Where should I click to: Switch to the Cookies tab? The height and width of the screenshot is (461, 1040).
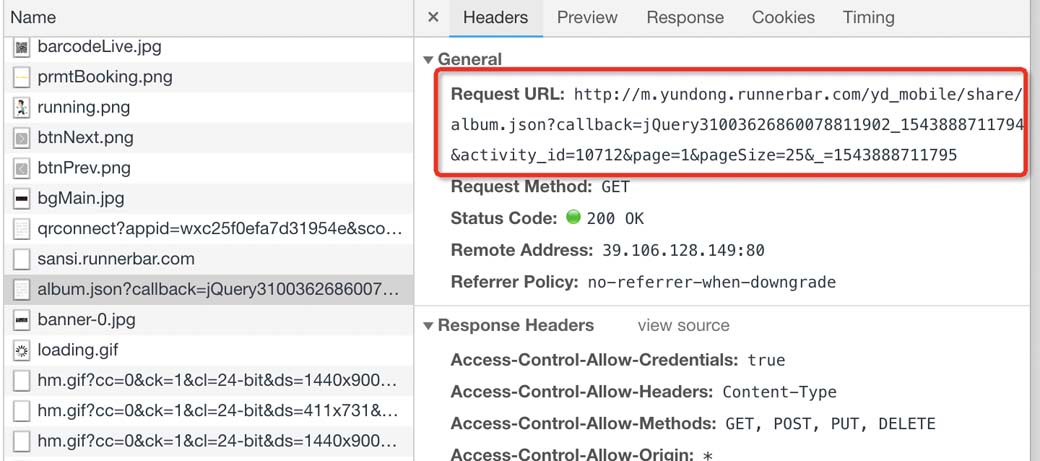point(783,17)
